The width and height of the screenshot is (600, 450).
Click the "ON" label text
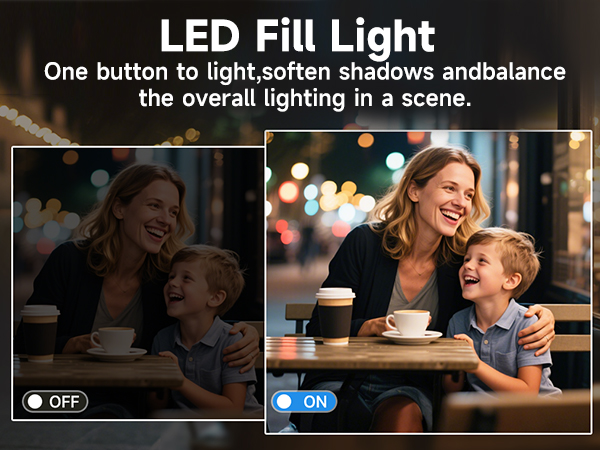tap(315, 402)
